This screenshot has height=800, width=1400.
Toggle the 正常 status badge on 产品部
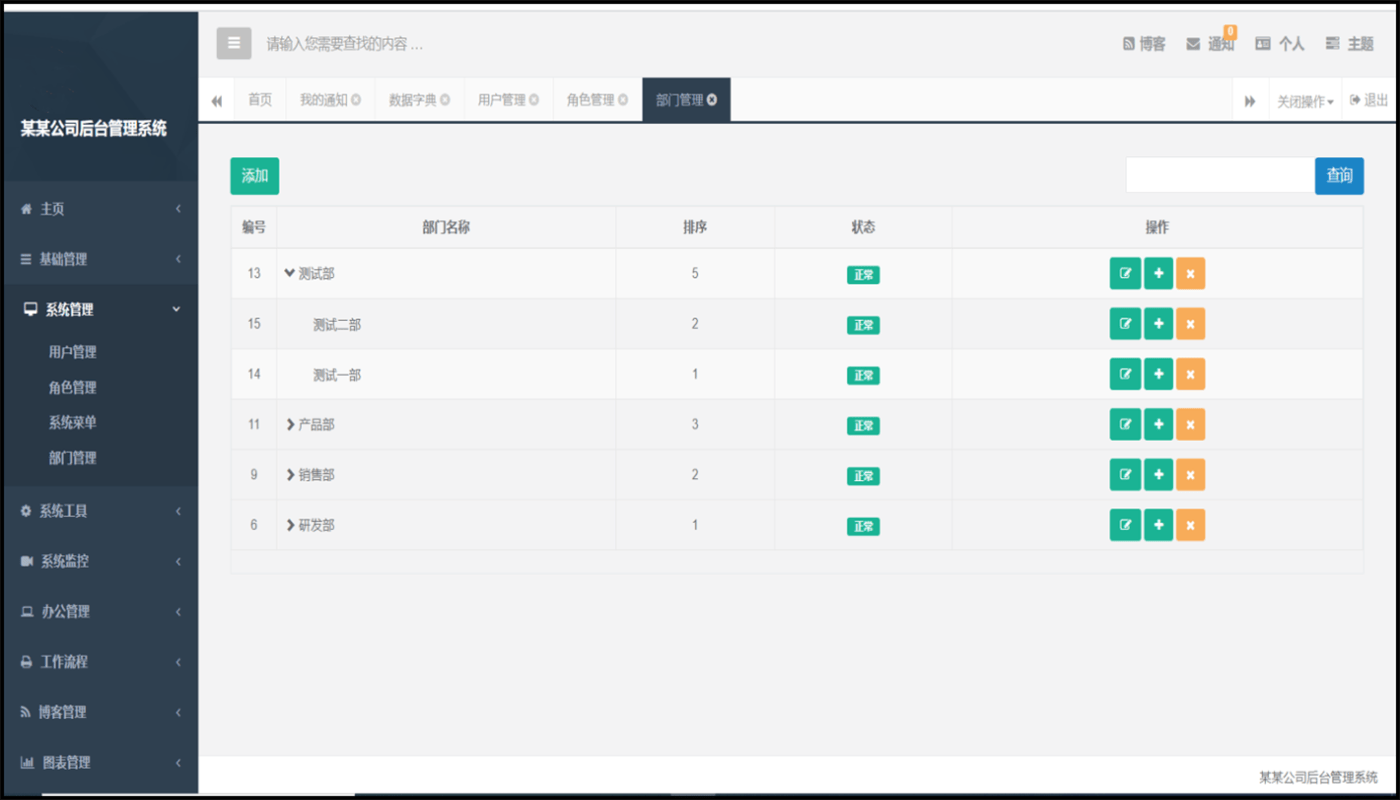tap(862, 425)
